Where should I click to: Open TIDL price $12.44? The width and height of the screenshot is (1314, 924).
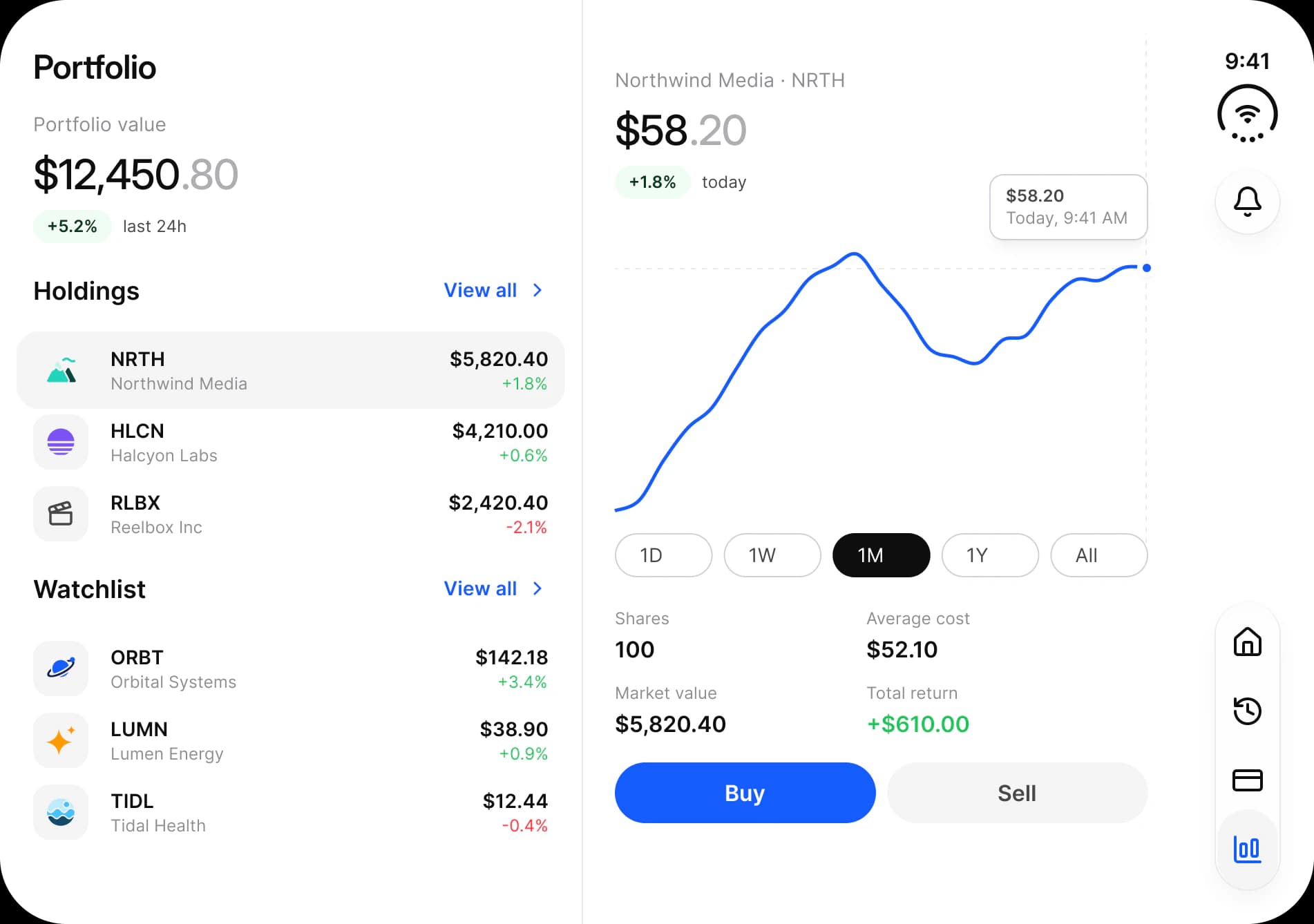coord(515,801)
